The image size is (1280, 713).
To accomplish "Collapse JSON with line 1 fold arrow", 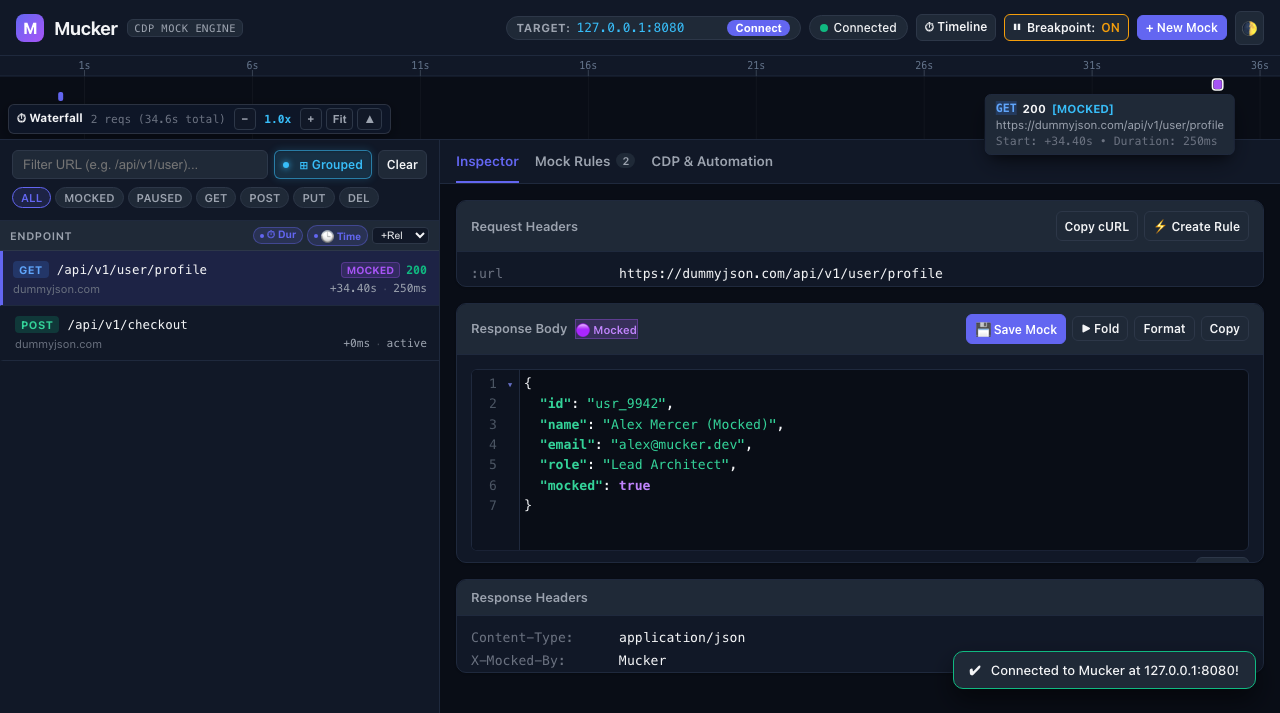I will (510, 384).
